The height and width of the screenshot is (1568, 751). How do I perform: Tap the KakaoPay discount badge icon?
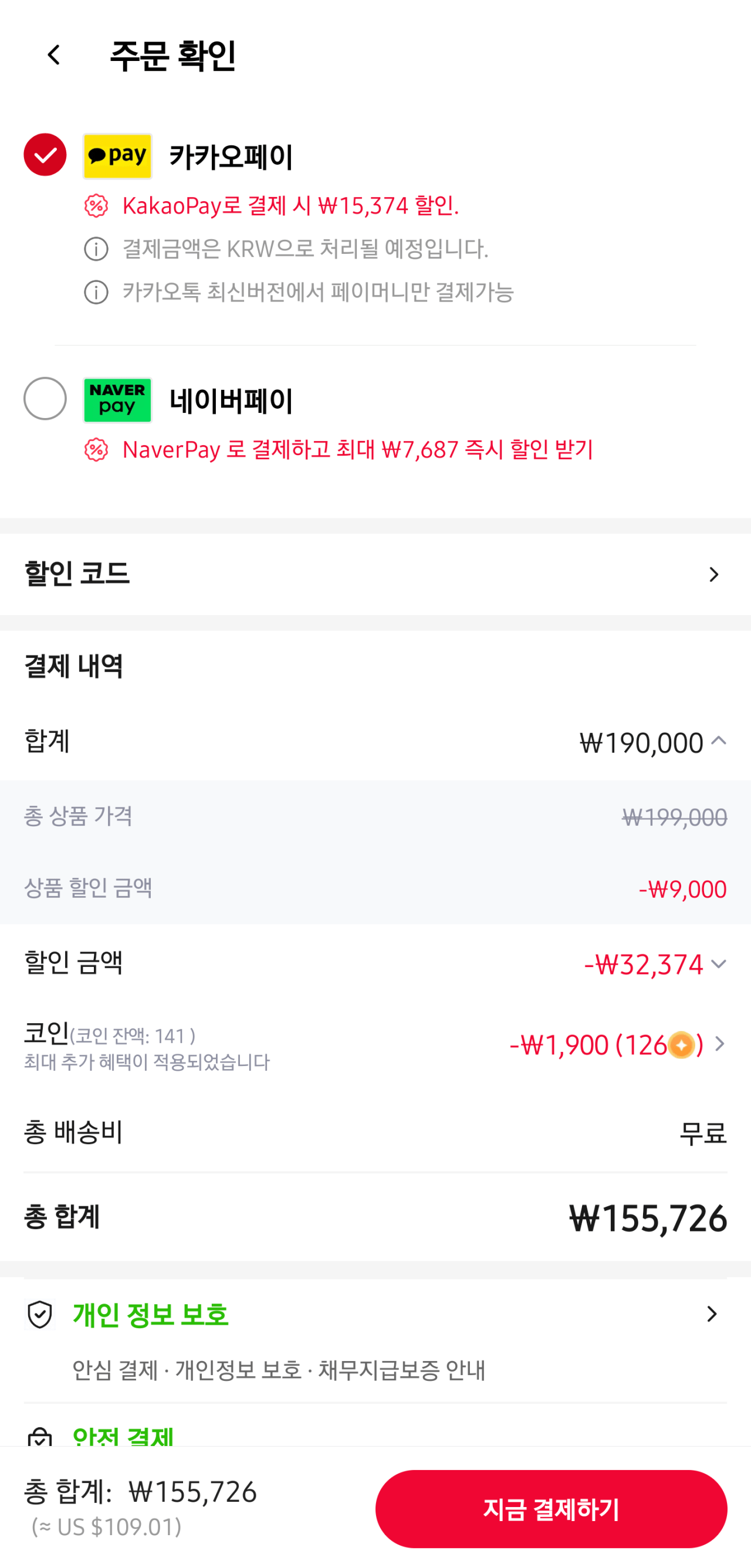(96, 206)
